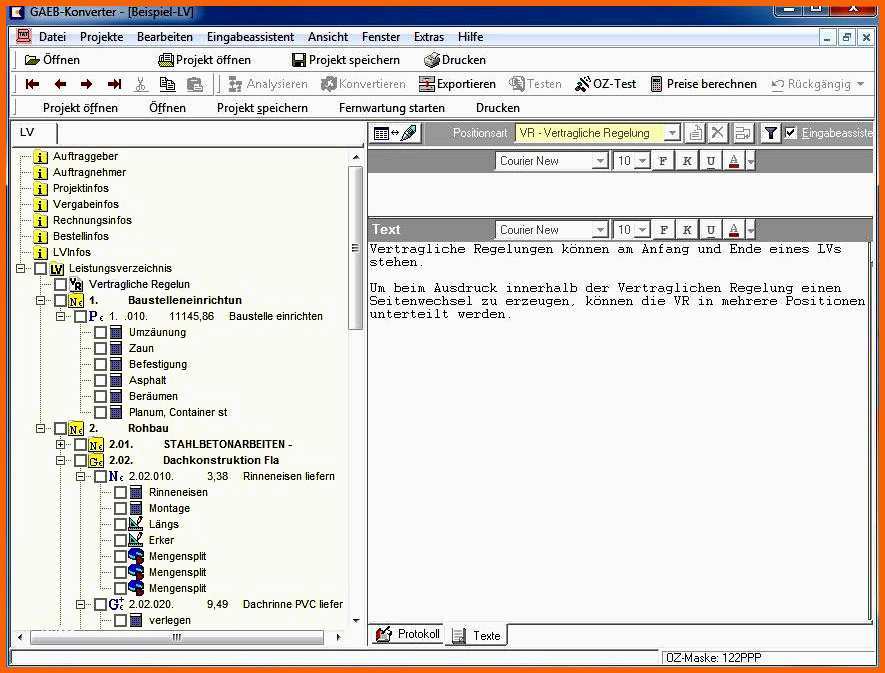
Task: Click Preise berechnen calculator item
Action: [703, 84]
